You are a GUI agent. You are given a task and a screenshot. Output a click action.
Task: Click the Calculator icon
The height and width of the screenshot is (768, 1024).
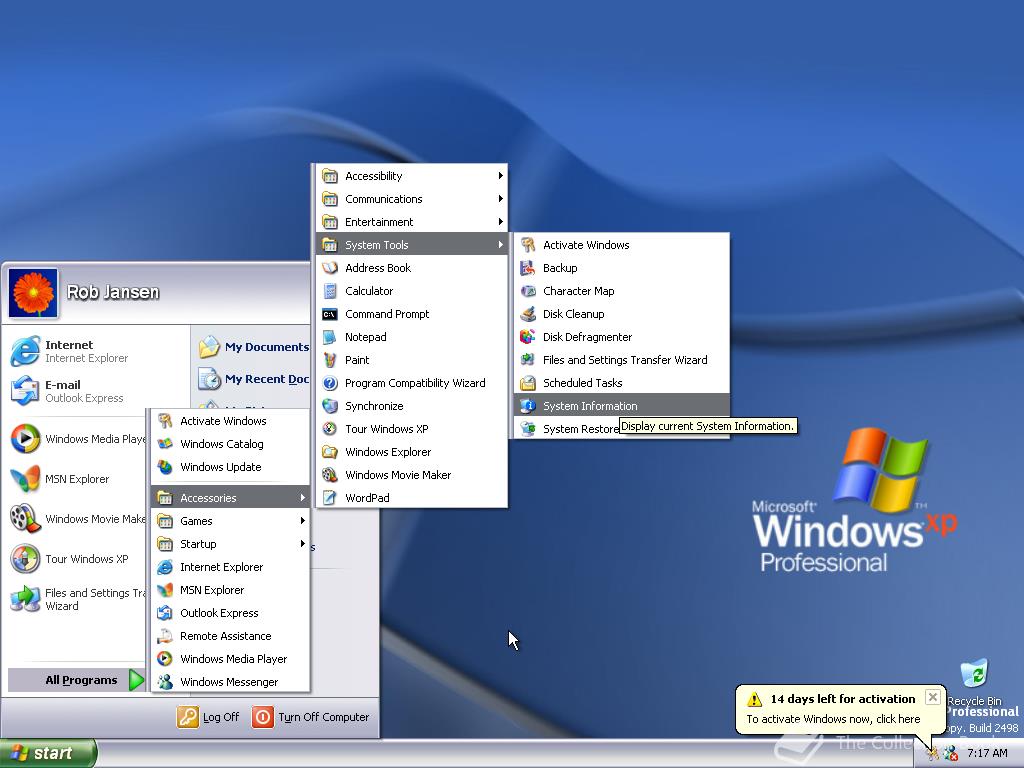330,291
